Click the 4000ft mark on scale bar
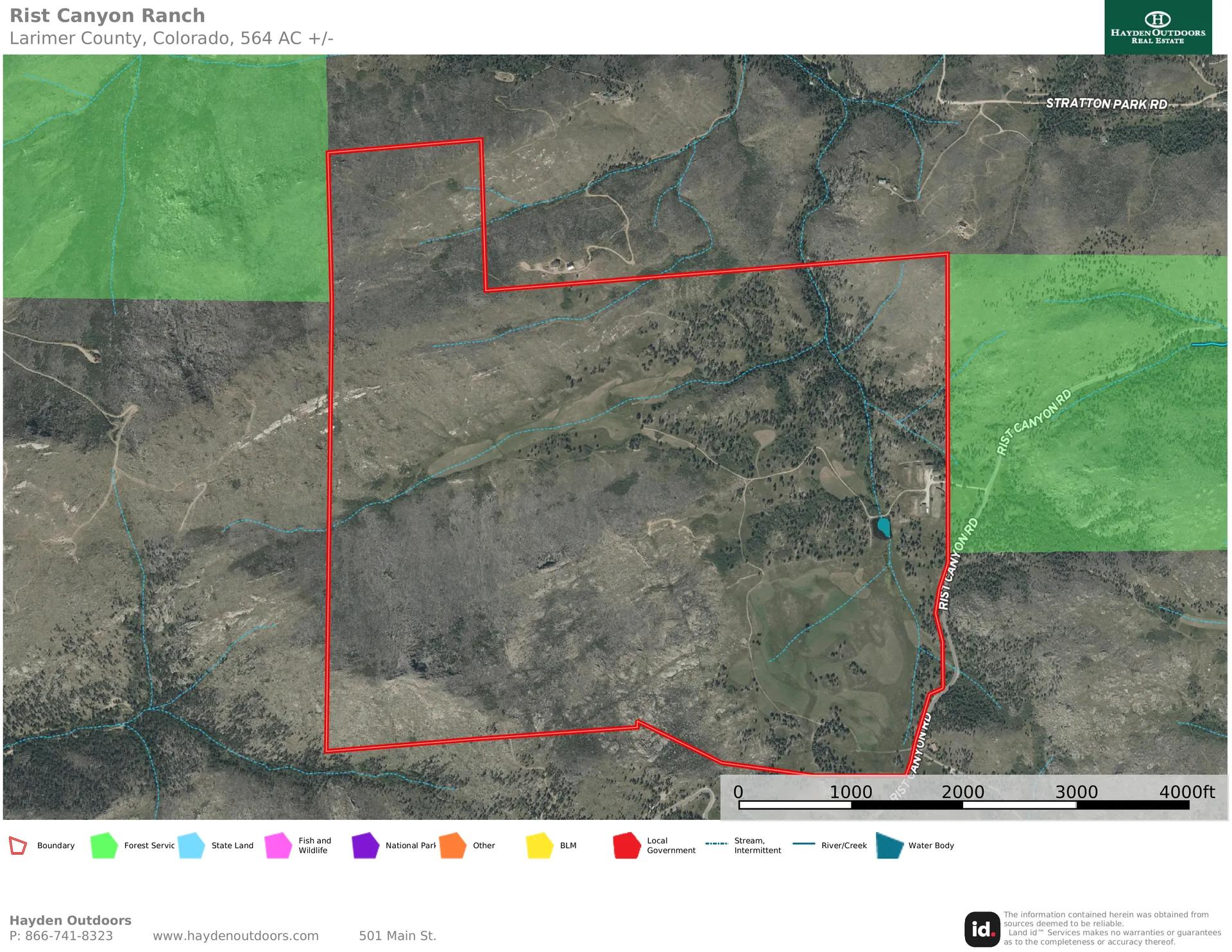The width and height of the screenshot is (1232, 952). click(x=1186, y=792)
